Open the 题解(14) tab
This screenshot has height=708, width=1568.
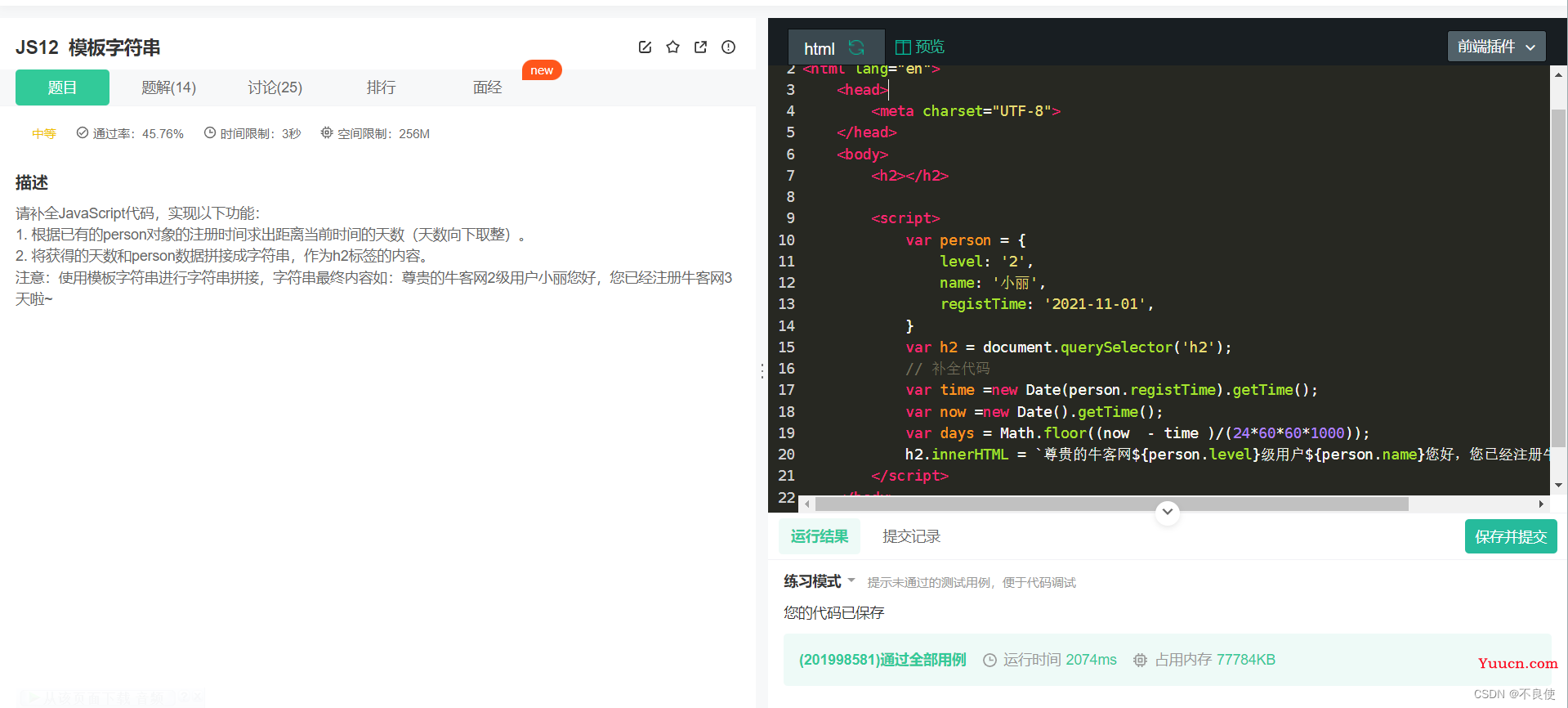[x=168, y=87]
